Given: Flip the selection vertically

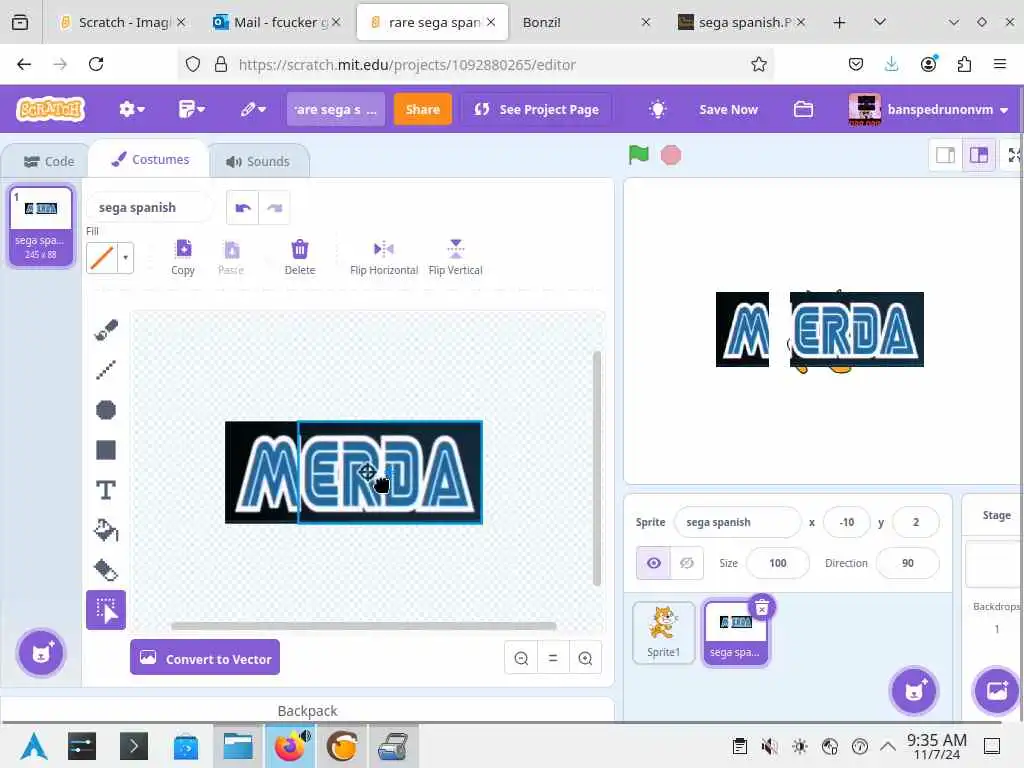Looking at the screenshot, I should coord(455,257).
